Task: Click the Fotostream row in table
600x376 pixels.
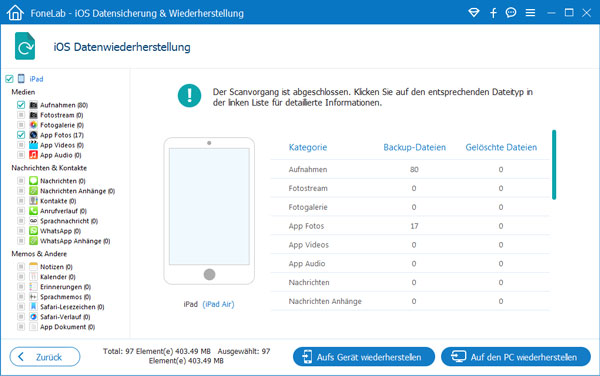Action: tap(410, 188)
